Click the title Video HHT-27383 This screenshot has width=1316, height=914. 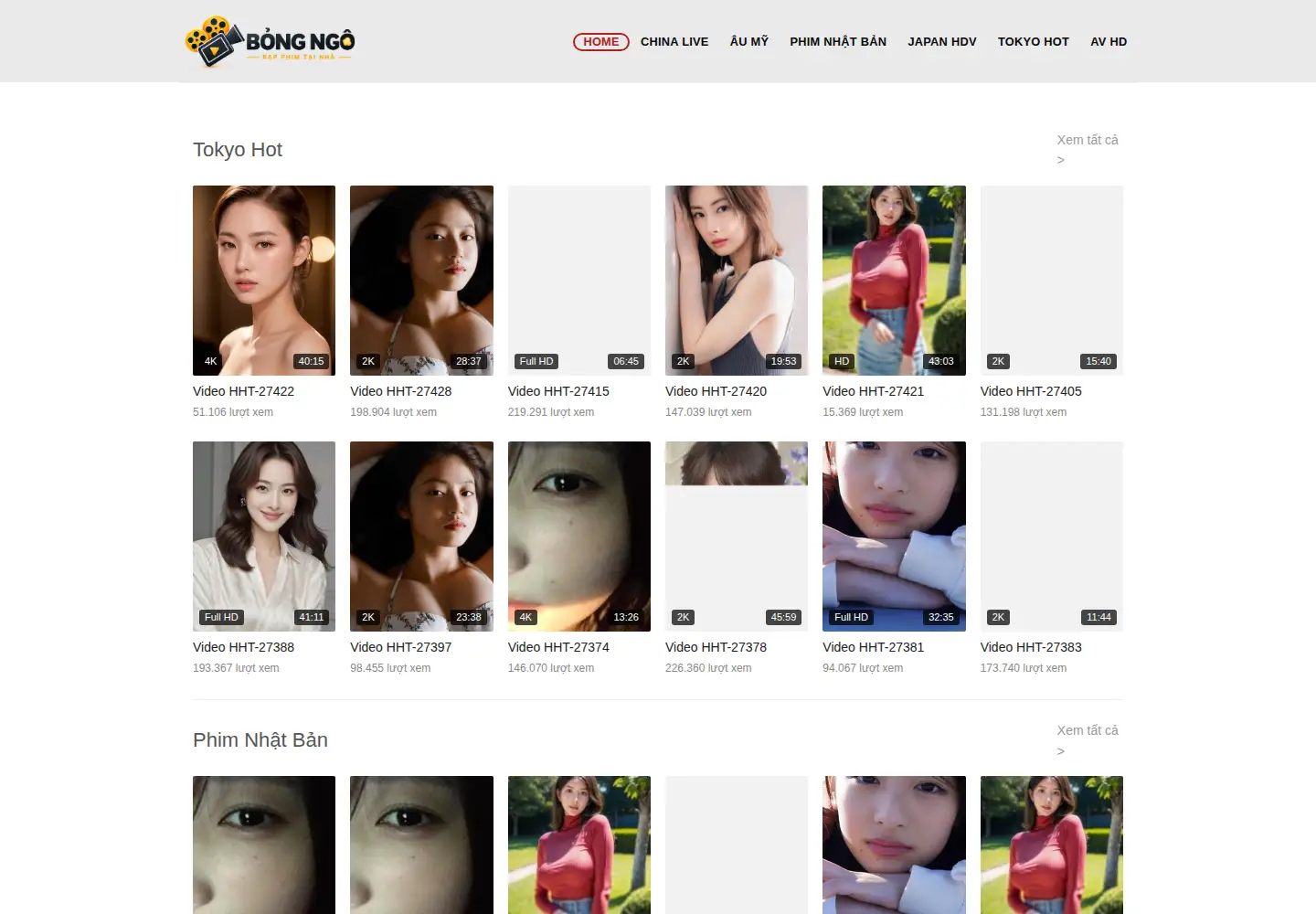[1031, 647]
